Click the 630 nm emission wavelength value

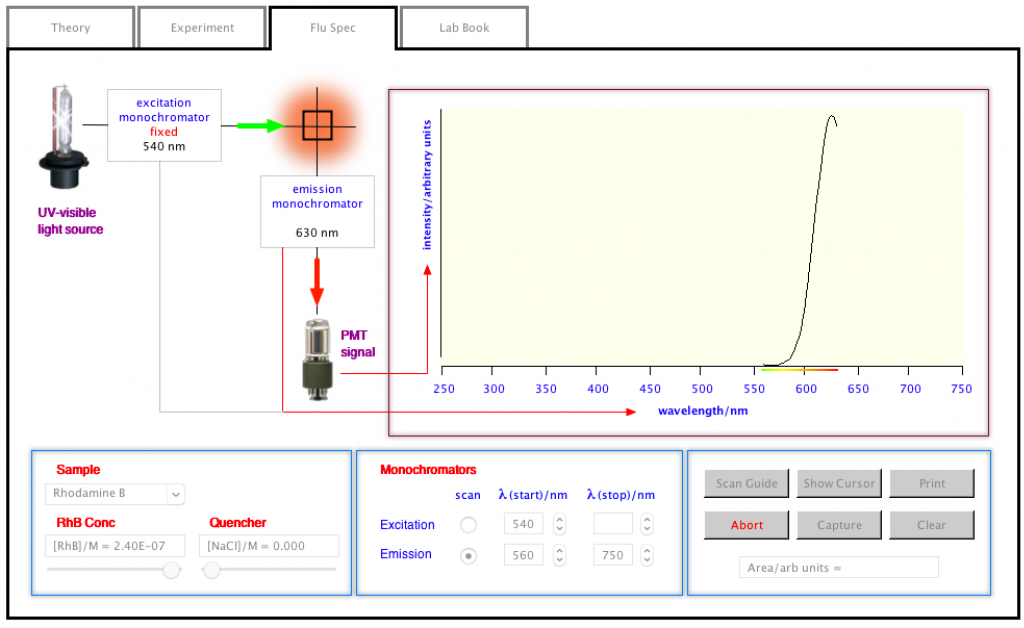tap(317, 232)
